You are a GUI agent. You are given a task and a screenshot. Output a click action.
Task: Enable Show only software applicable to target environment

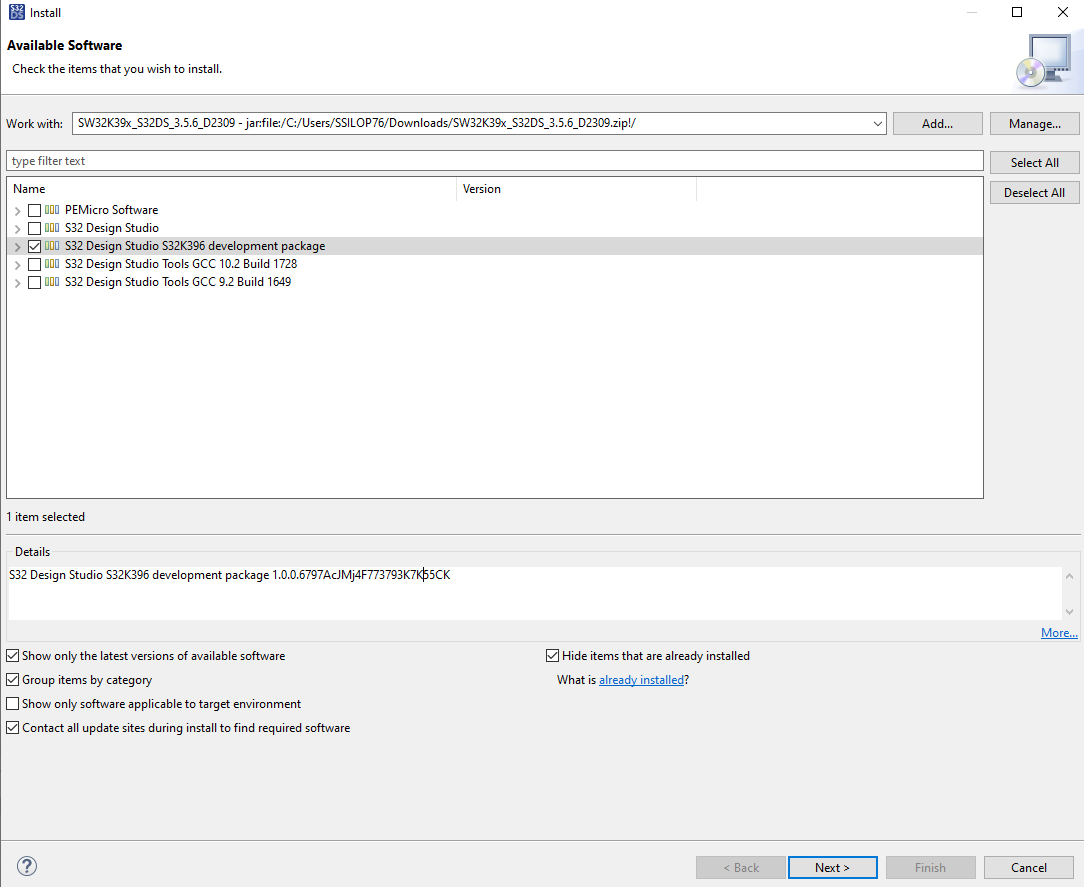point(12,703)
